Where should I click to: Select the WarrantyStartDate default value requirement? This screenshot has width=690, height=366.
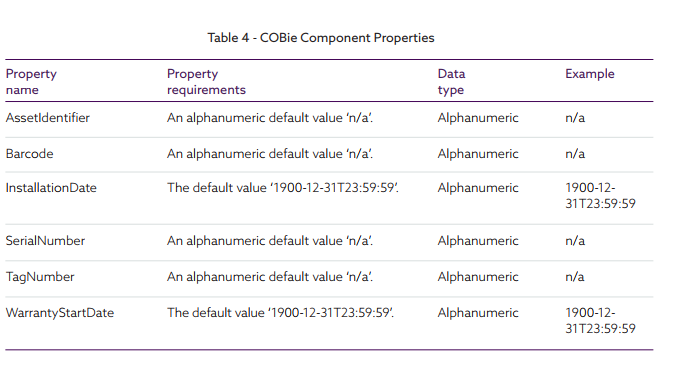pyautogui.click(x=280, y=313)
